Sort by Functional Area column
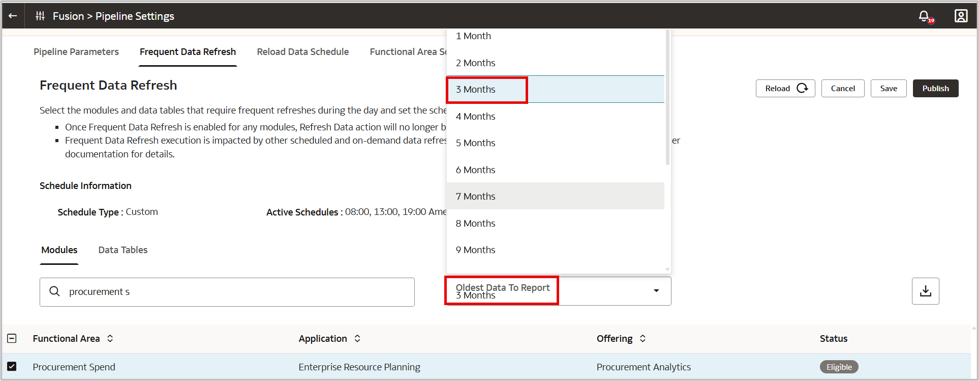The height and width of the screenshot is (381, 979). click(x=110, y=339)
